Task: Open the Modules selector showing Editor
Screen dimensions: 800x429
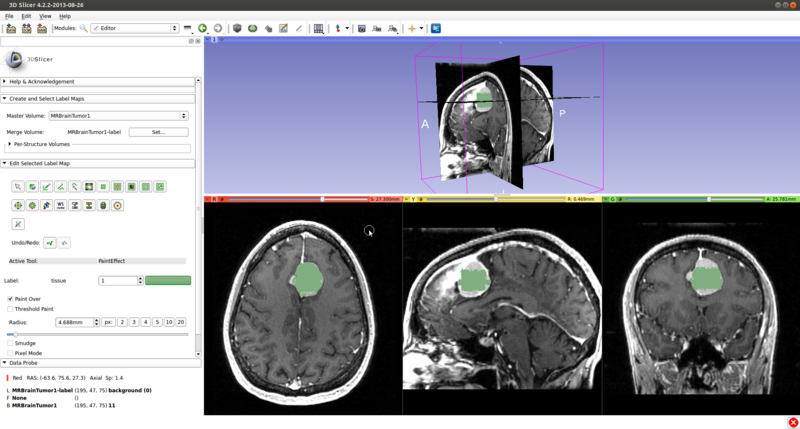Action: coord(134,29)
